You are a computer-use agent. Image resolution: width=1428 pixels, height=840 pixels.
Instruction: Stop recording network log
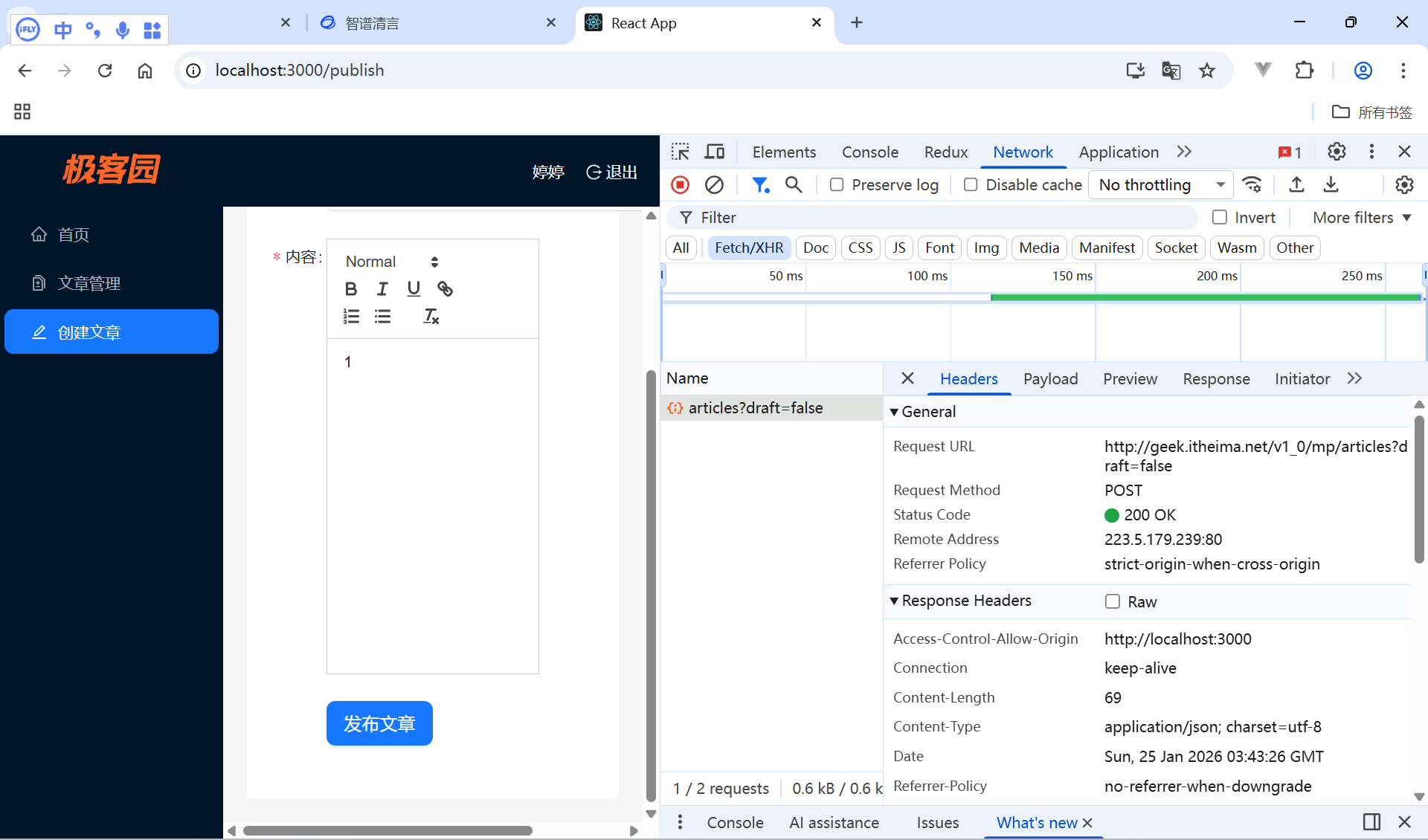pos(680,184)
